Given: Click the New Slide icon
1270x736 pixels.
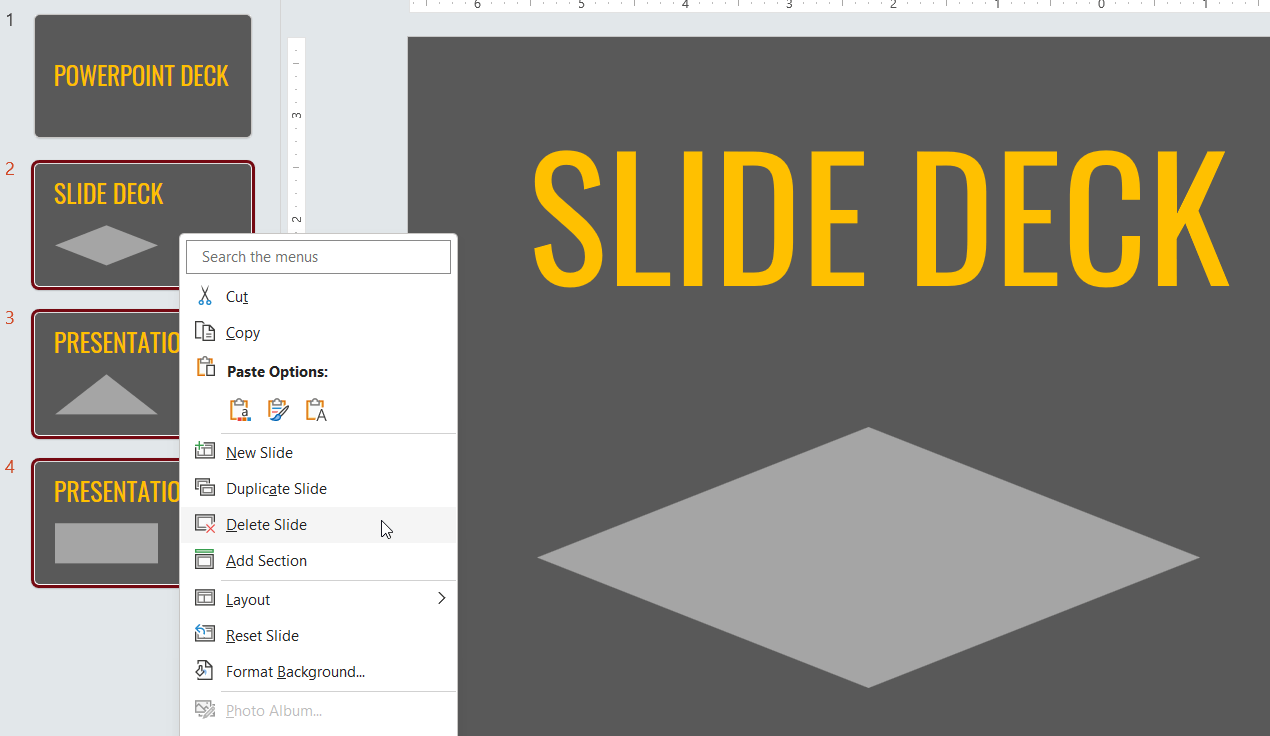Looking at the screenshot, I should point(204,451).
